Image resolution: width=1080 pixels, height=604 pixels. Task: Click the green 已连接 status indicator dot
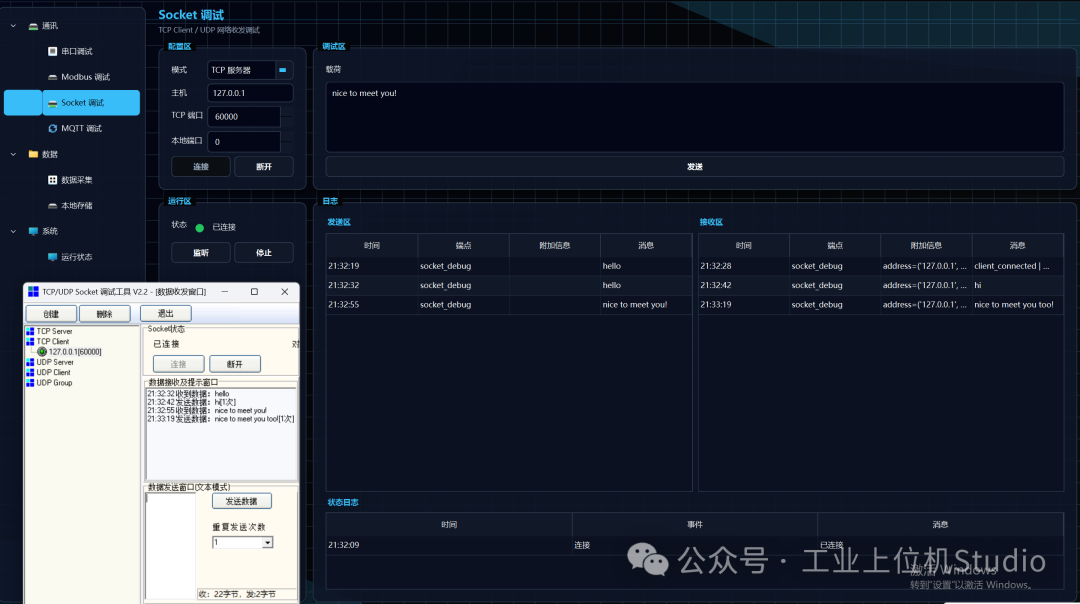(x=200, y=227)
